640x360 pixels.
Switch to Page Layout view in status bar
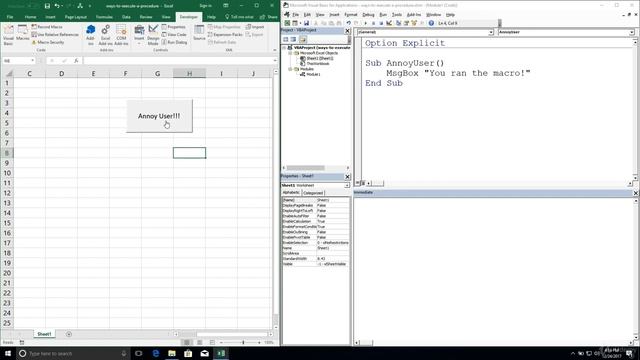(200, 342)
